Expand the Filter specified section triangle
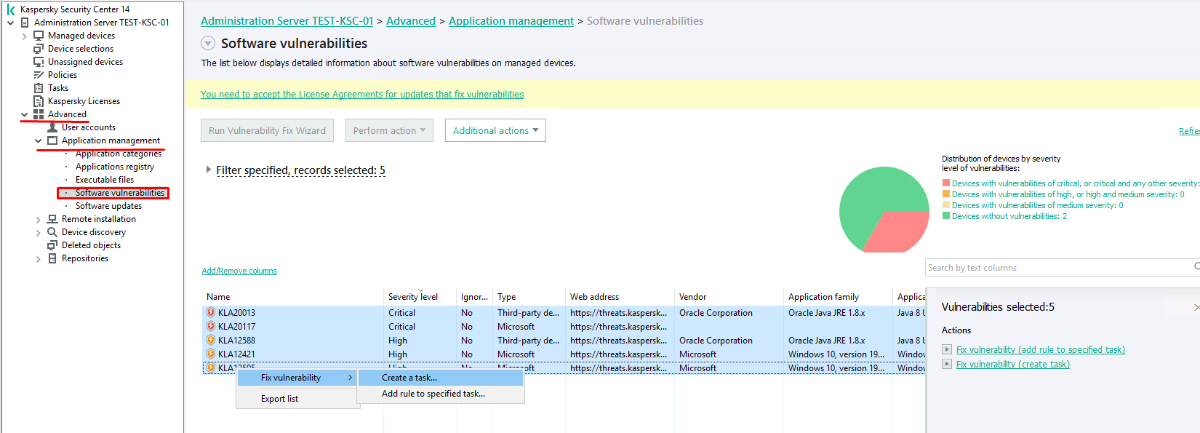Viewport: 1200px width, 433px height. coord(208,170)
